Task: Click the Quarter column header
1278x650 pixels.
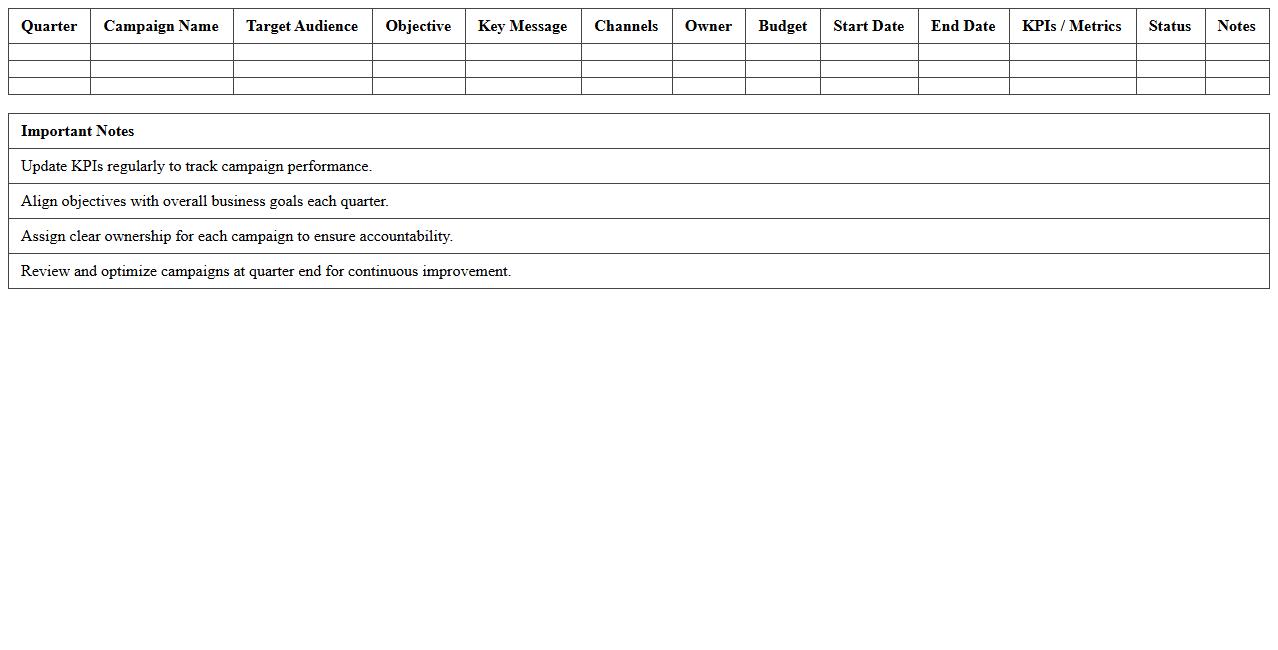Action: coord(49,26)
